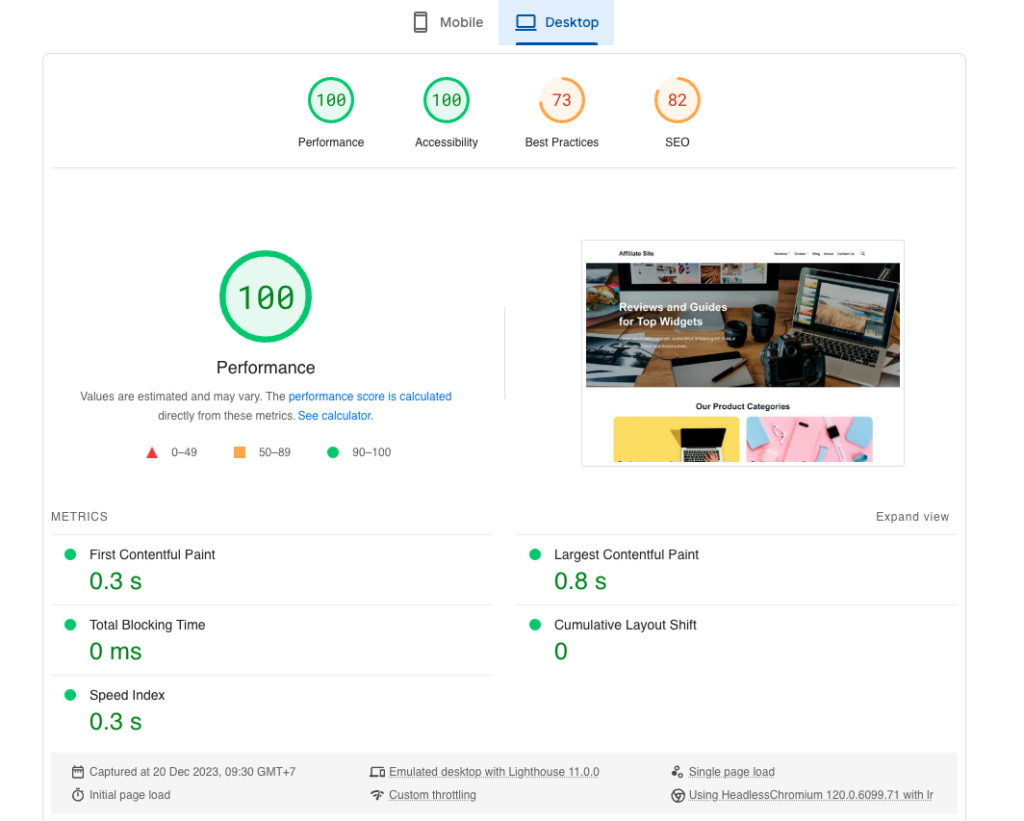The width and height of the screenshot is (1024, 821).
Task: Click the SEO score gauge
Action: (677, 99)
